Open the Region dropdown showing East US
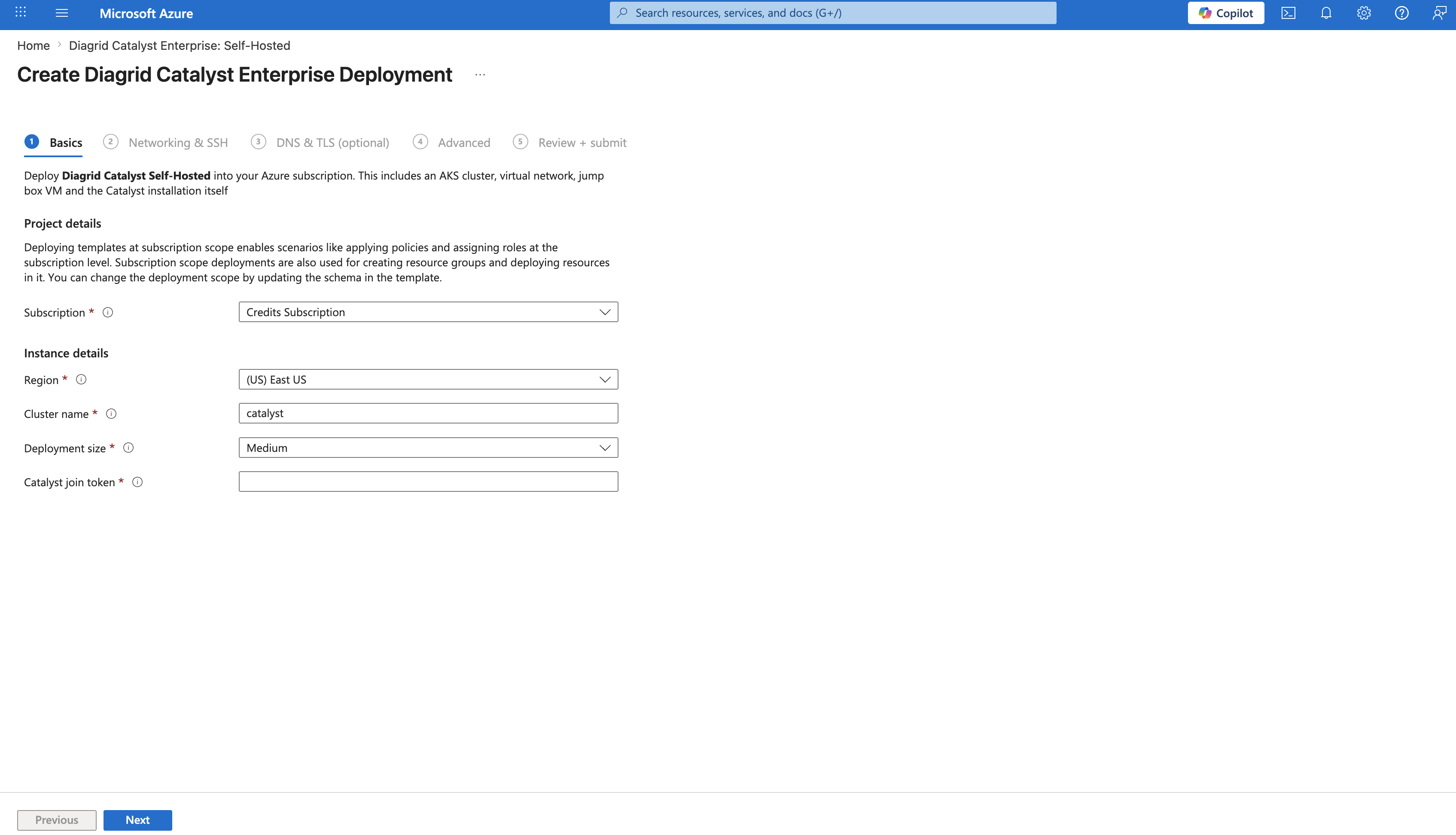1456x835 pixels. click(x=428, y=379)
